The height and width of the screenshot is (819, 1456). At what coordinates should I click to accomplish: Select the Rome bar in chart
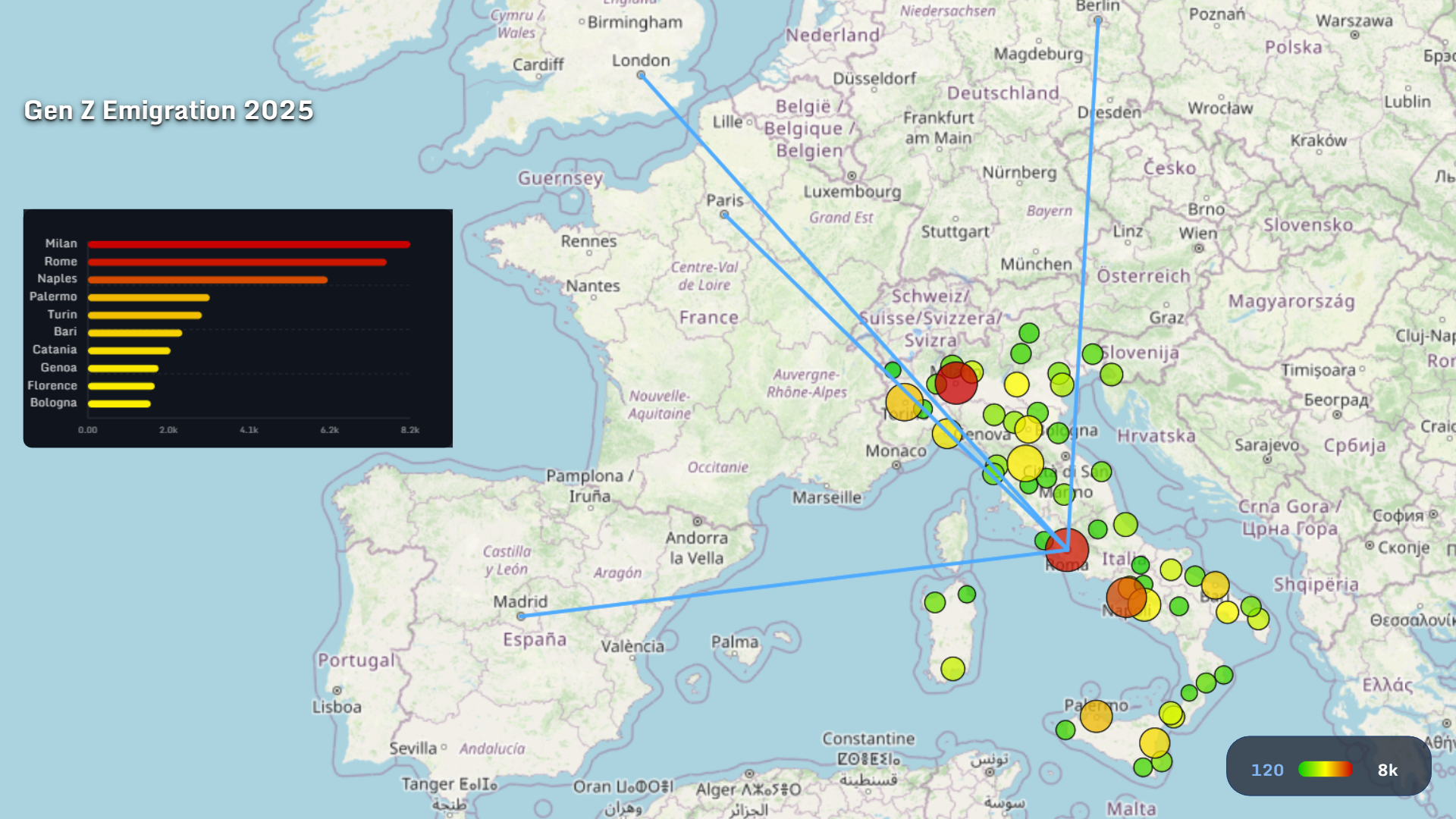(x=237, y=262)
